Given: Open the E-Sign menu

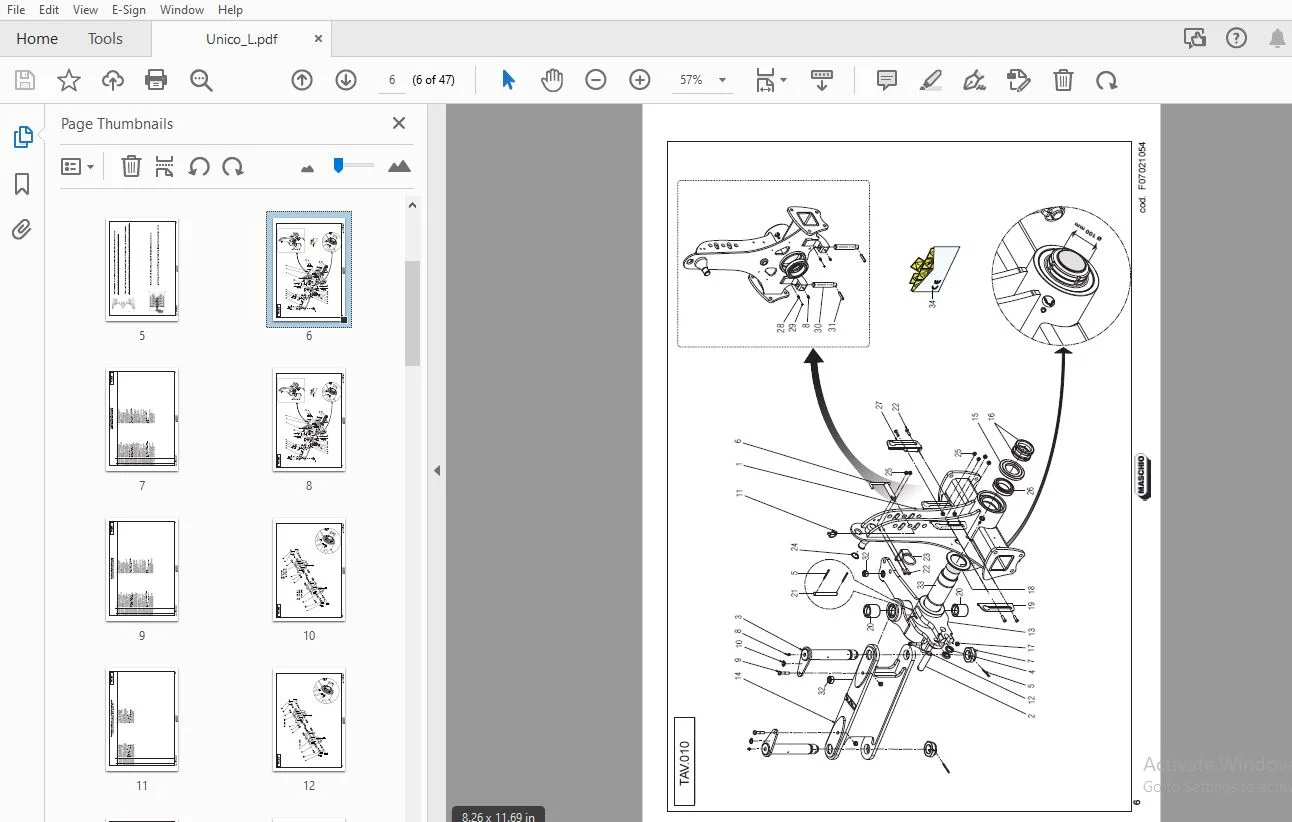Looking at the screenshot, I should [x=129, y=10].
